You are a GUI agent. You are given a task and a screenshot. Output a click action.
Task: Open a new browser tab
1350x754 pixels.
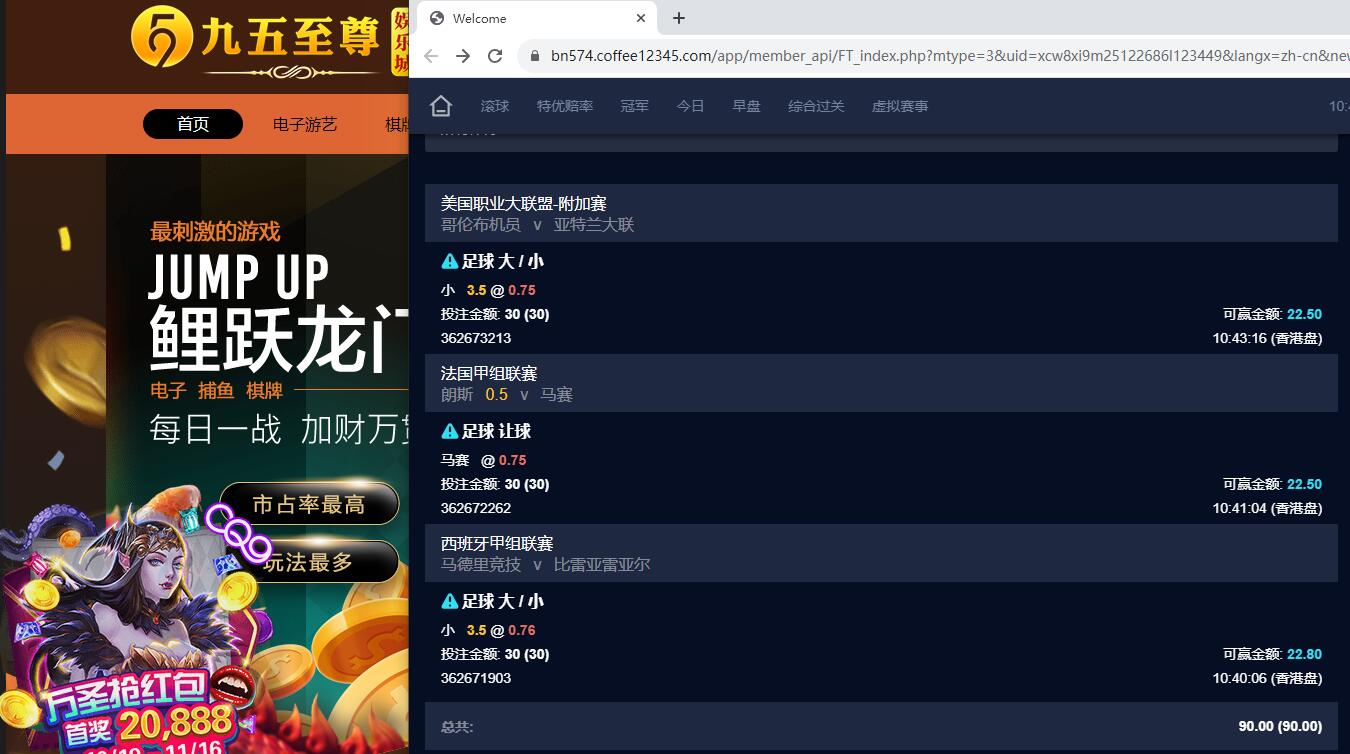(679, 18)
